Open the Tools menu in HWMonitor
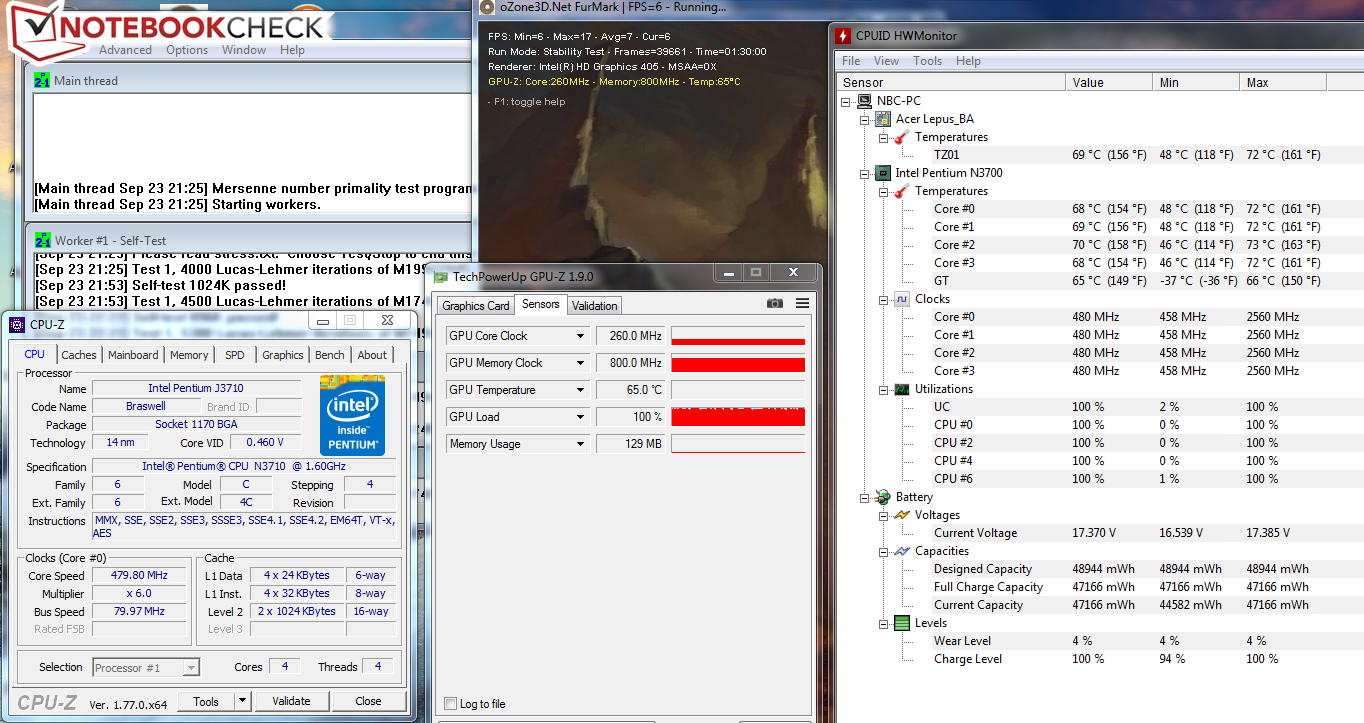Image resolution: width=1364 pixels, height=723 pixels. click(x=928, y=61)
